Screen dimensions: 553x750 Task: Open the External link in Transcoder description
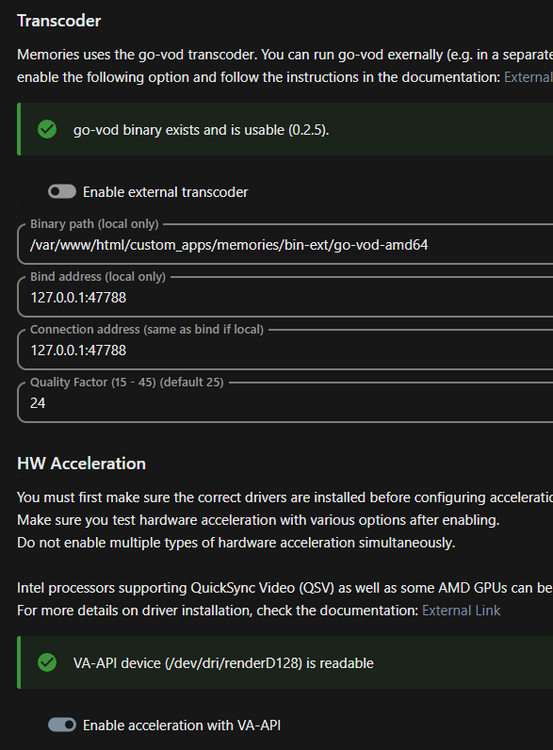pos(528,77)
